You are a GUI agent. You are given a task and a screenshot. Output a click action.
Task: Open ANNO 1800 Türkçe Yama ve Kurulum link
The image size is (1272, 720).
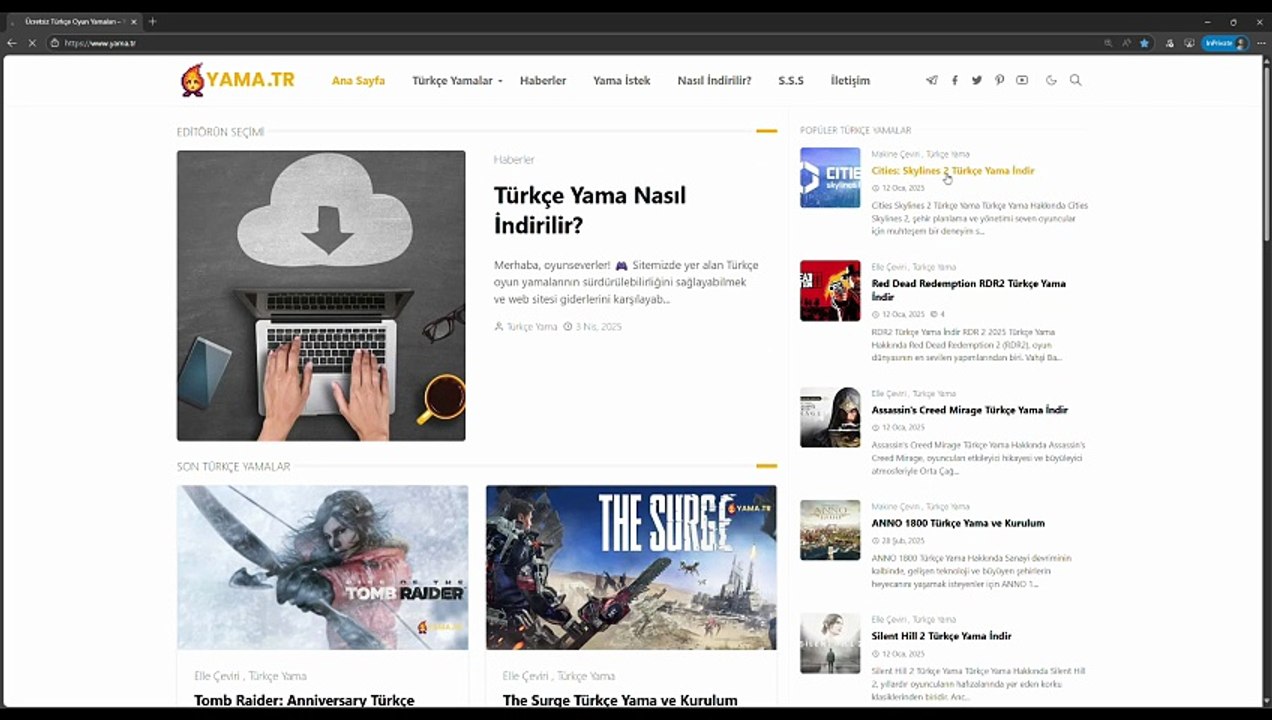click(x=958, y=522)
